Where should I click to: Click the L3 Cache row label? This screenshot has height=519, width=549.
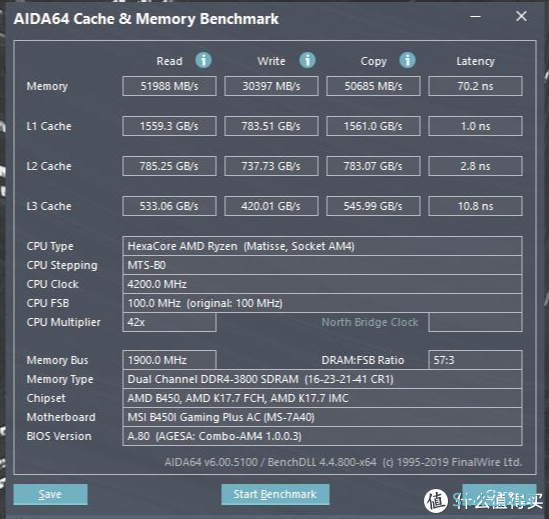pyautogui.click(x=49, y=206)
